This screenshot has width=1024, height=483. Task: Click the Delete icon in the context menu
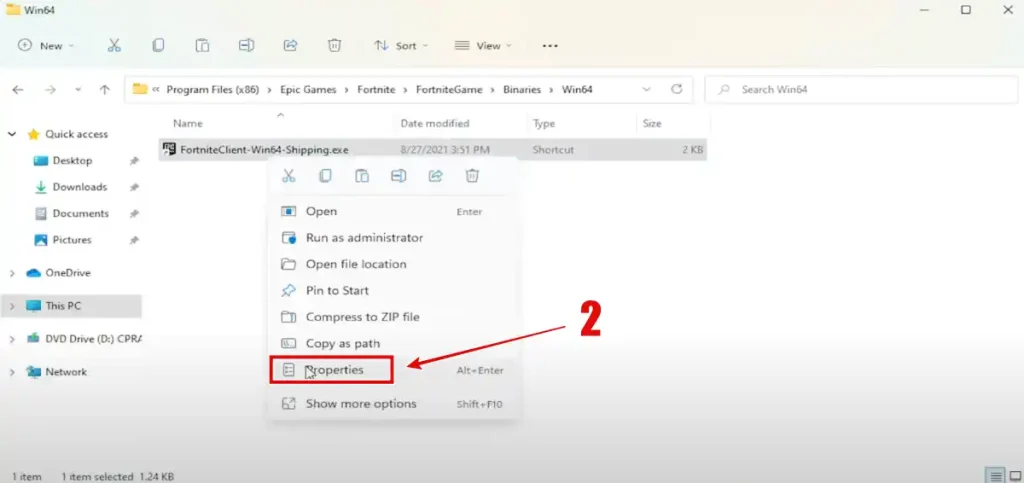[x=472, y=176]
